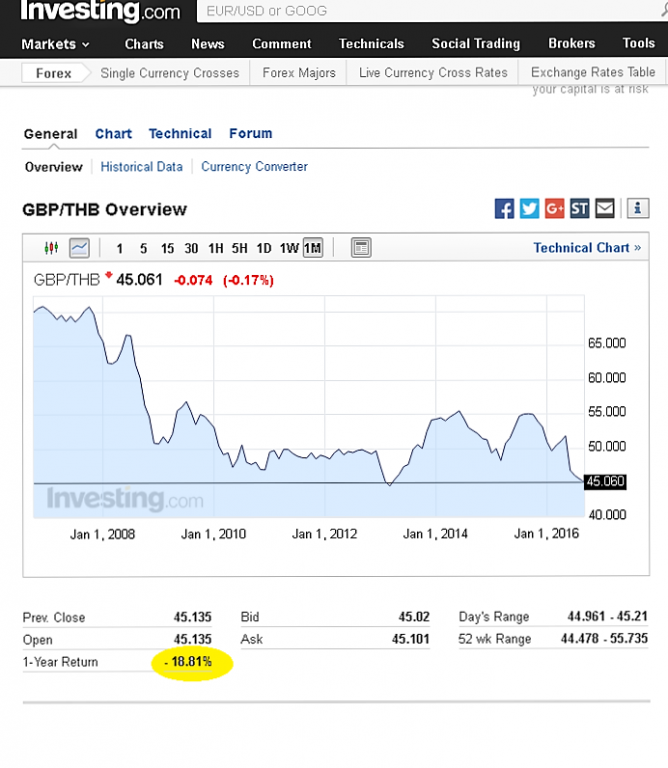
Task: Set chart interval to 1M
Action: click(x=313, y=249)
